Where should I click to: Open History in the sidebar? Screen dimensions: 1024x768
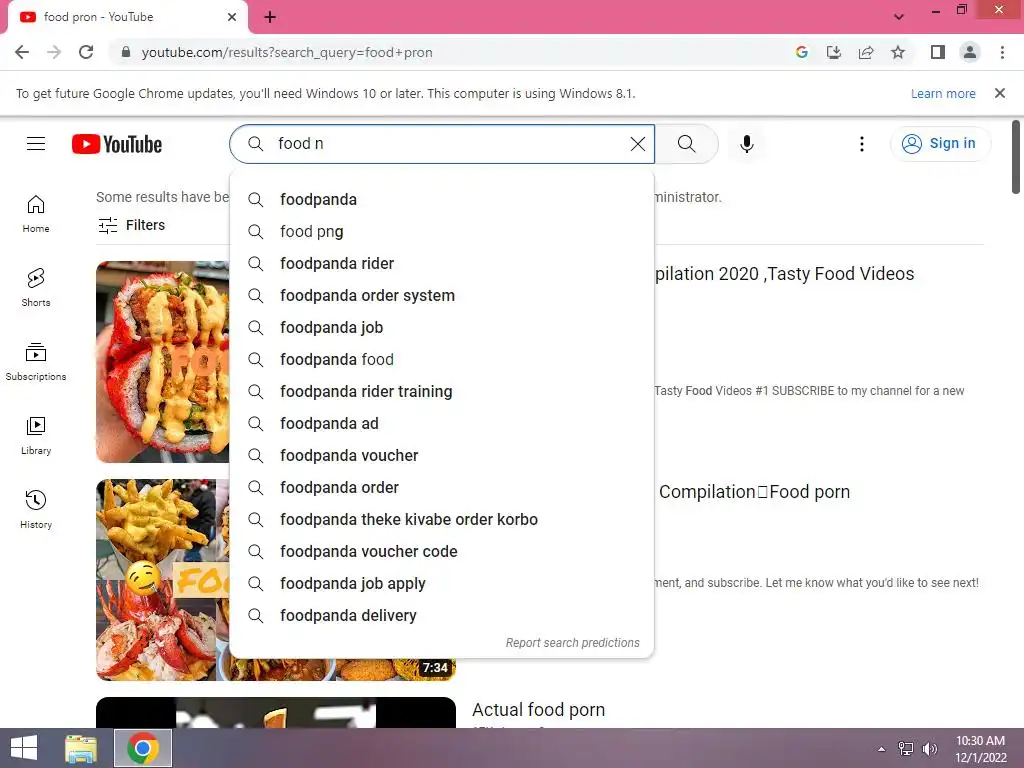pos(36,509)
